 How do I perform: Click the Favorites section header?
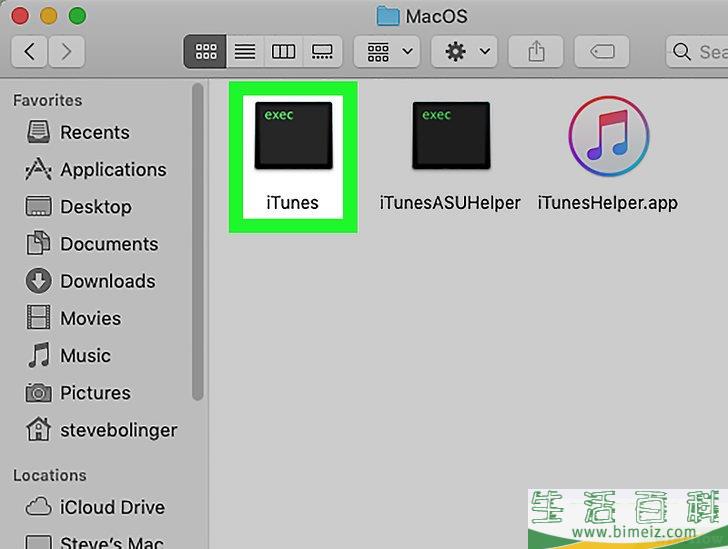pos(48,100)
